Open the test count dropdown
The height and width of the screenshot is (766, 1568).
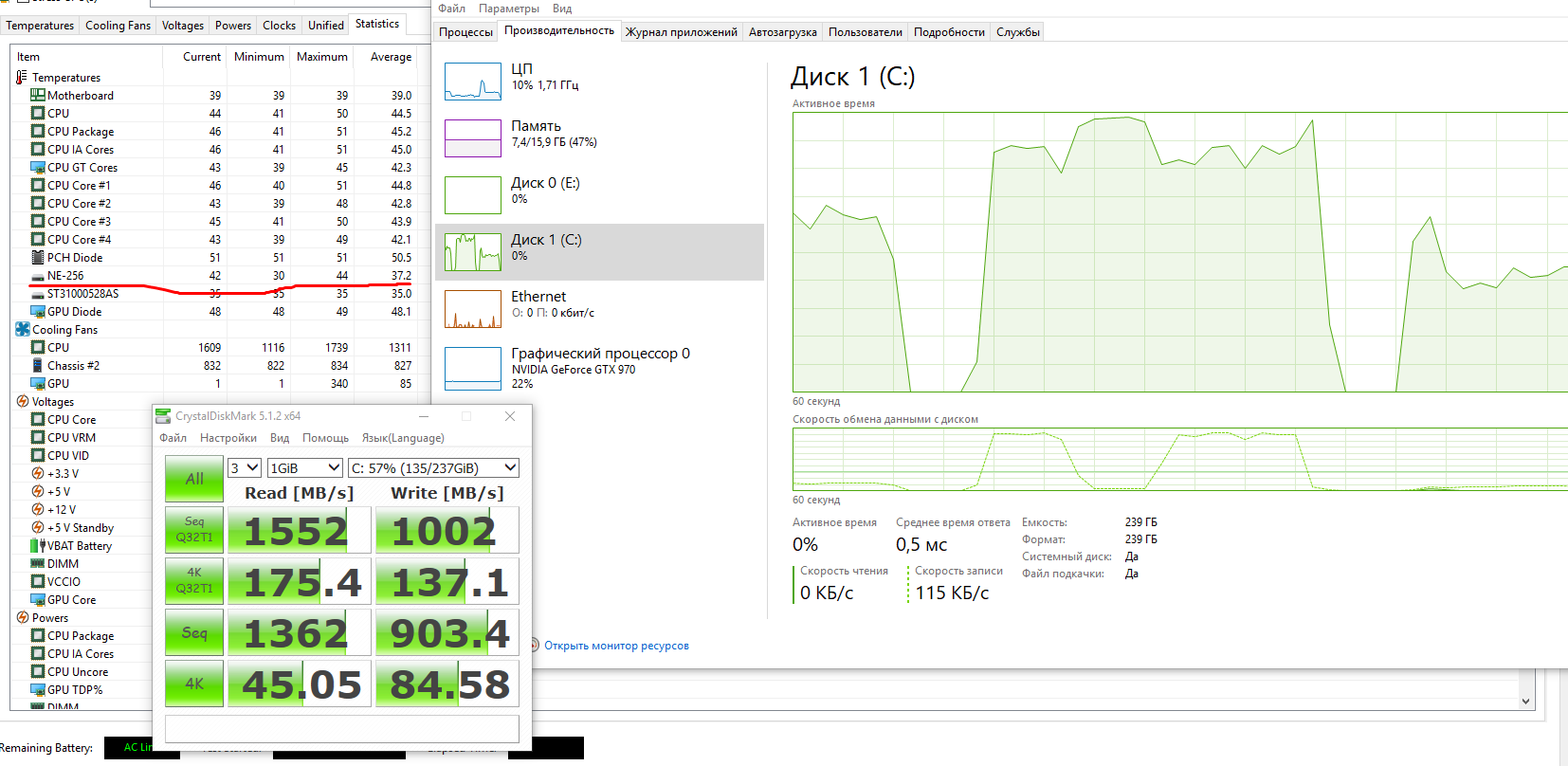245,467
